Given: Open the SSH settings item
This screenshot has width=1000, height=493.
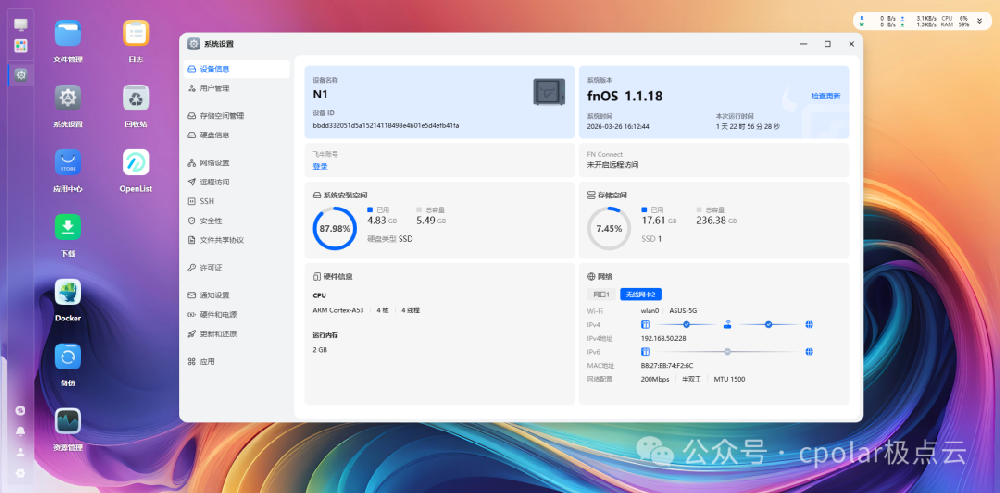Looking at the screenshot, I should click(237, 201).
